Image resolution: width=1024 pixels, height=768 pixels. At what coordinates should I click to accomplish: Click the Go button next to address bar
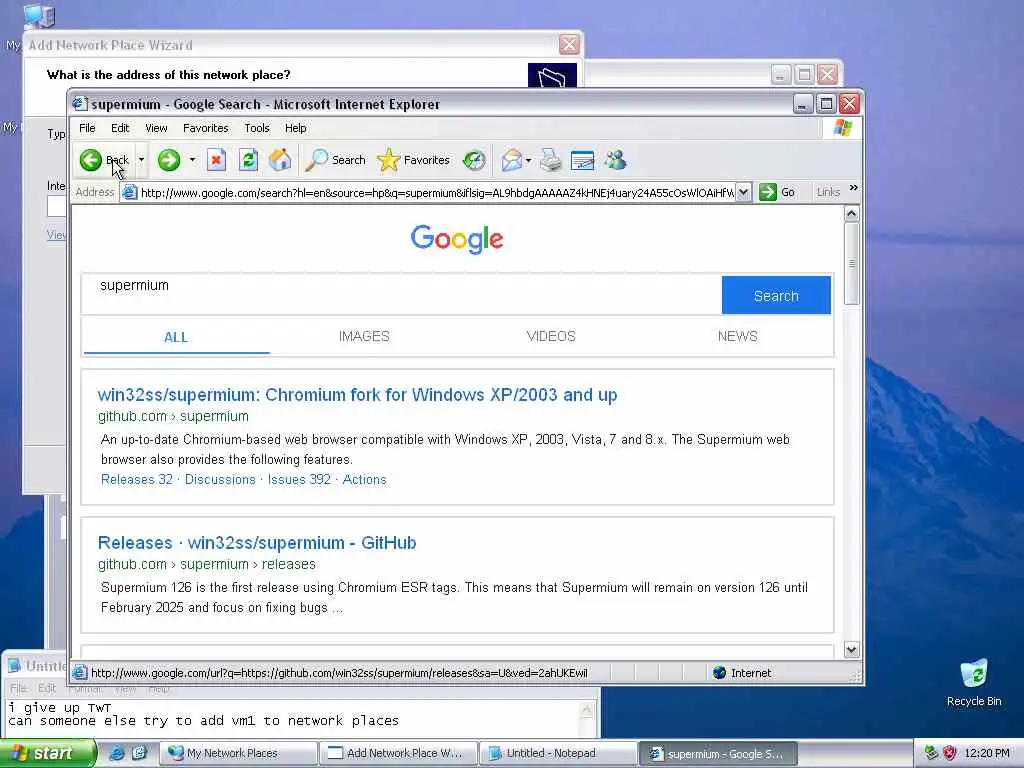click(777, 192)
